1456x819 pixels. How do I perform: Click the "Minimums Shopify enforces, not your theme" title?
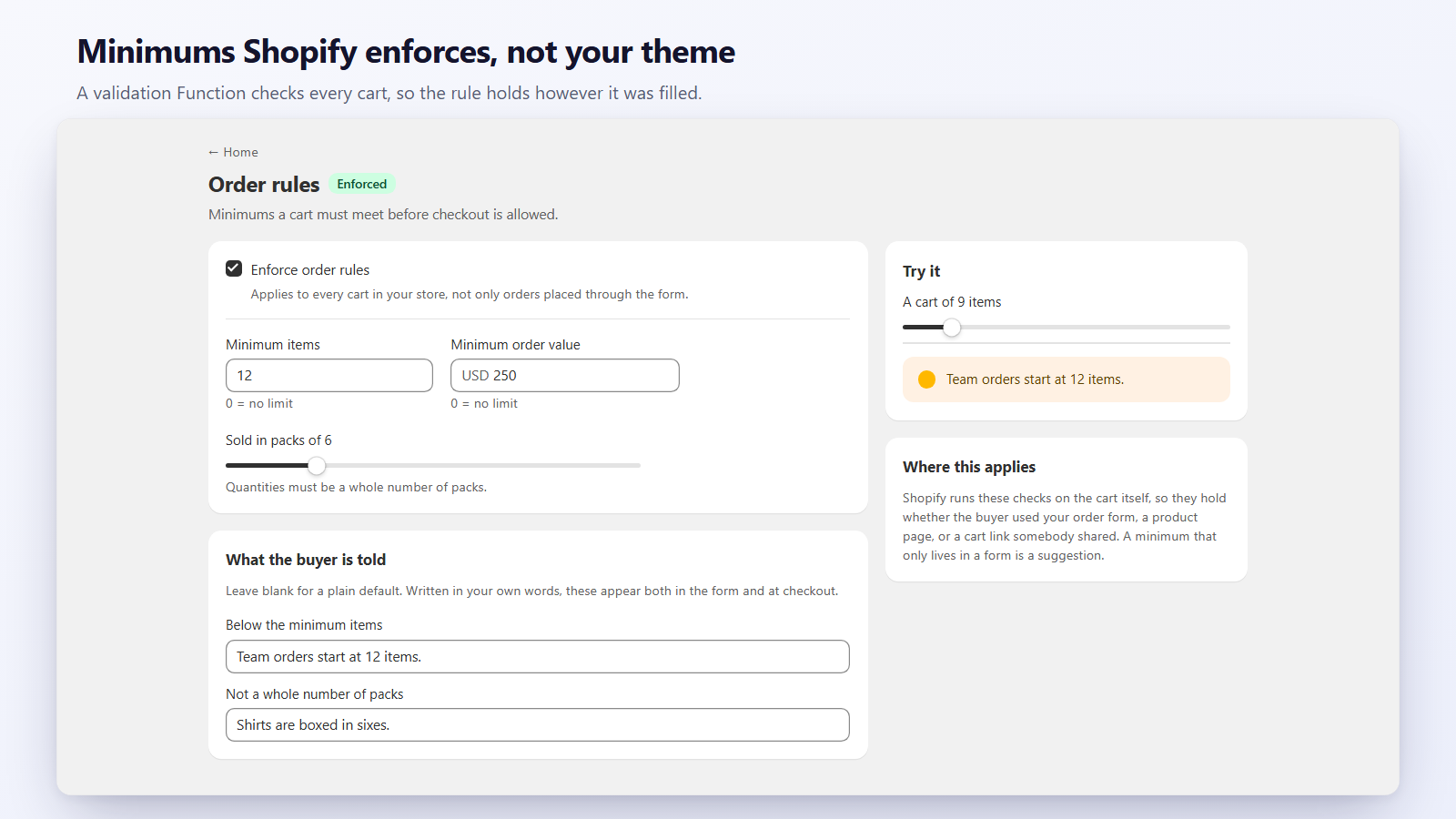click(406, 52)
